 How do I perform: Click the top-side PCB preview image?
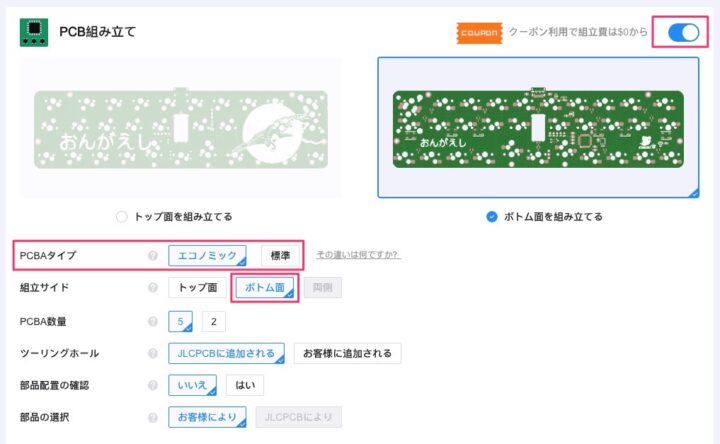tap(187, 127)
